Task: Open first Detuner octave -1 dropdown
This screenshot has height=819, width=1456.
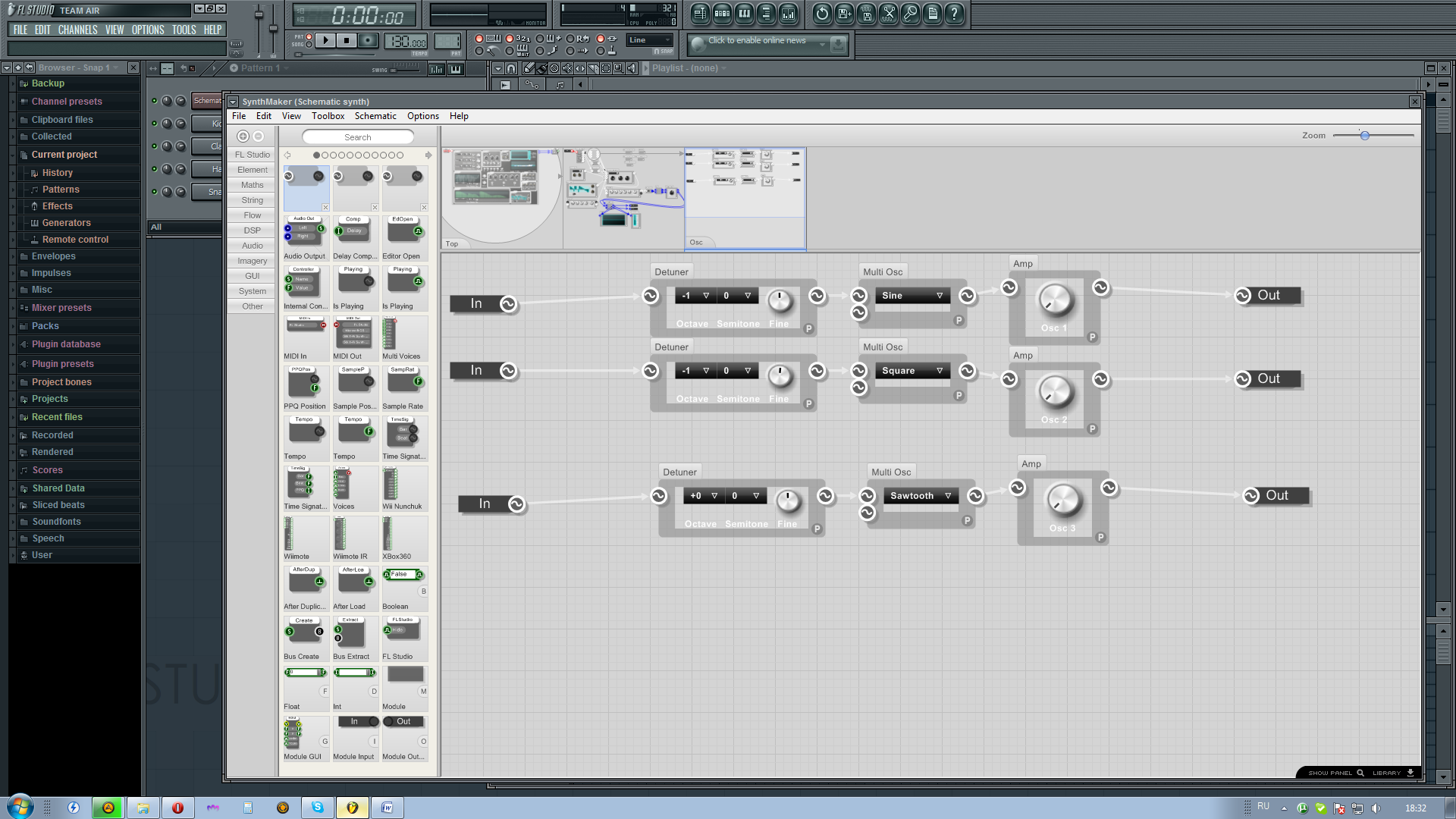Action: (695, 296)
